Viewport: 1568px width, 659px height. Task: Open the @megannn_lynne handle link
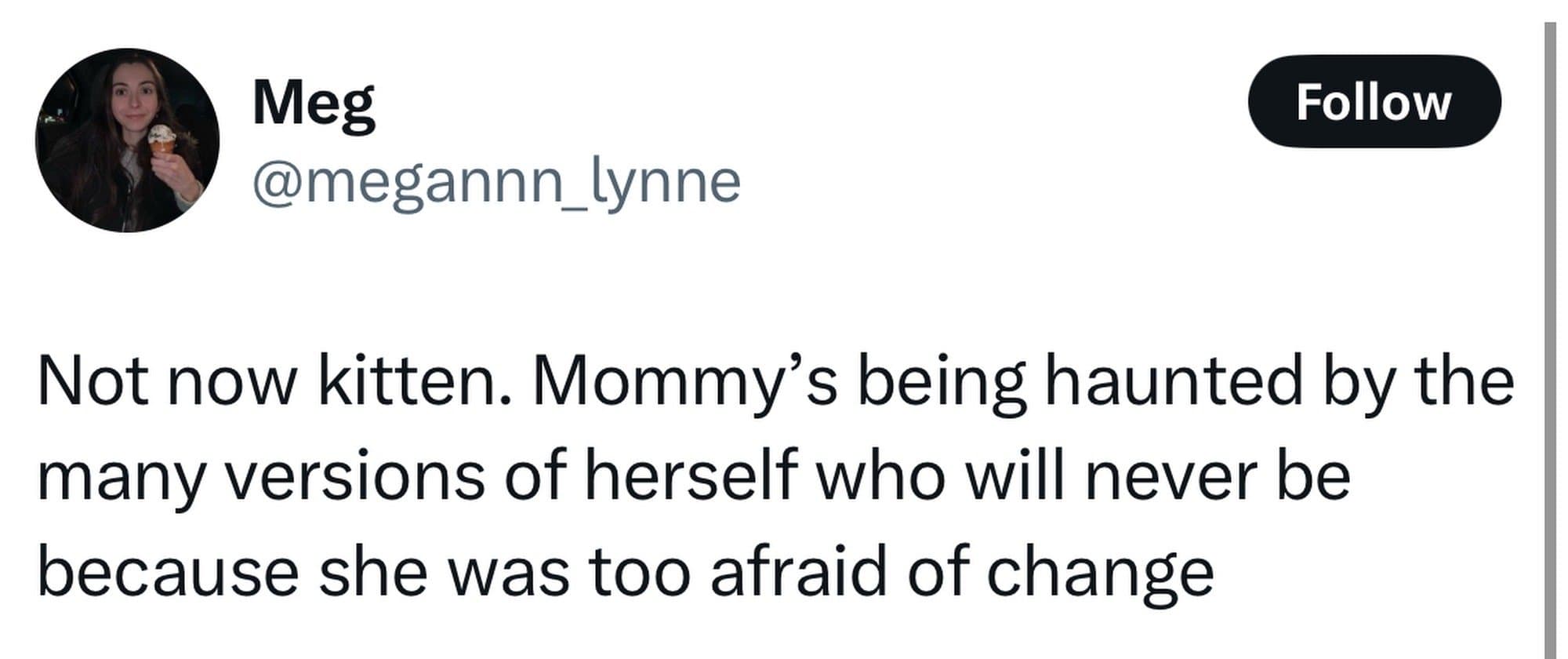click(x=496, y=182)
